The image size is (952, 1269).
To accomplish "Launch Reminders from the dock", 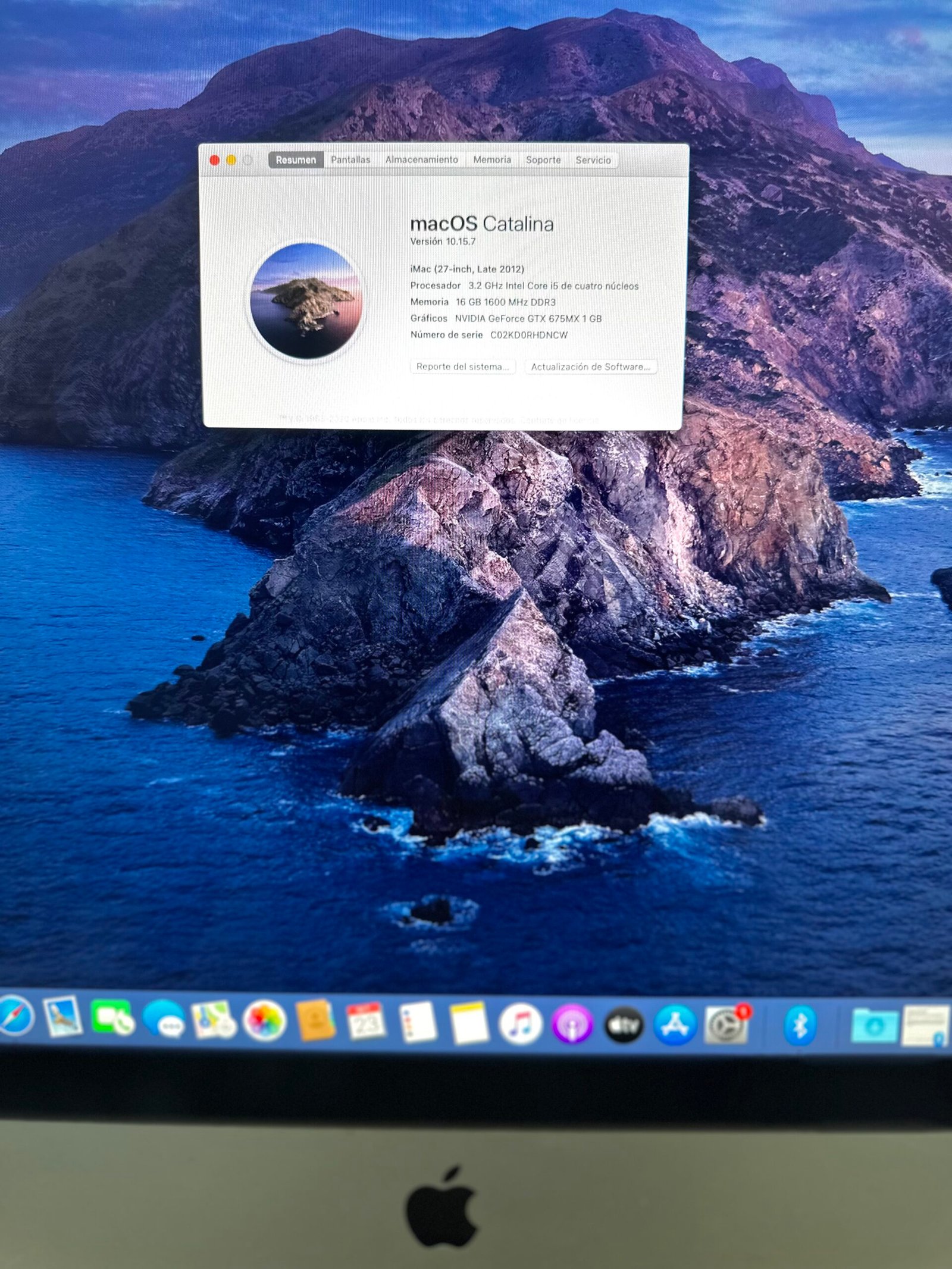I will (x=418, y=1022).
